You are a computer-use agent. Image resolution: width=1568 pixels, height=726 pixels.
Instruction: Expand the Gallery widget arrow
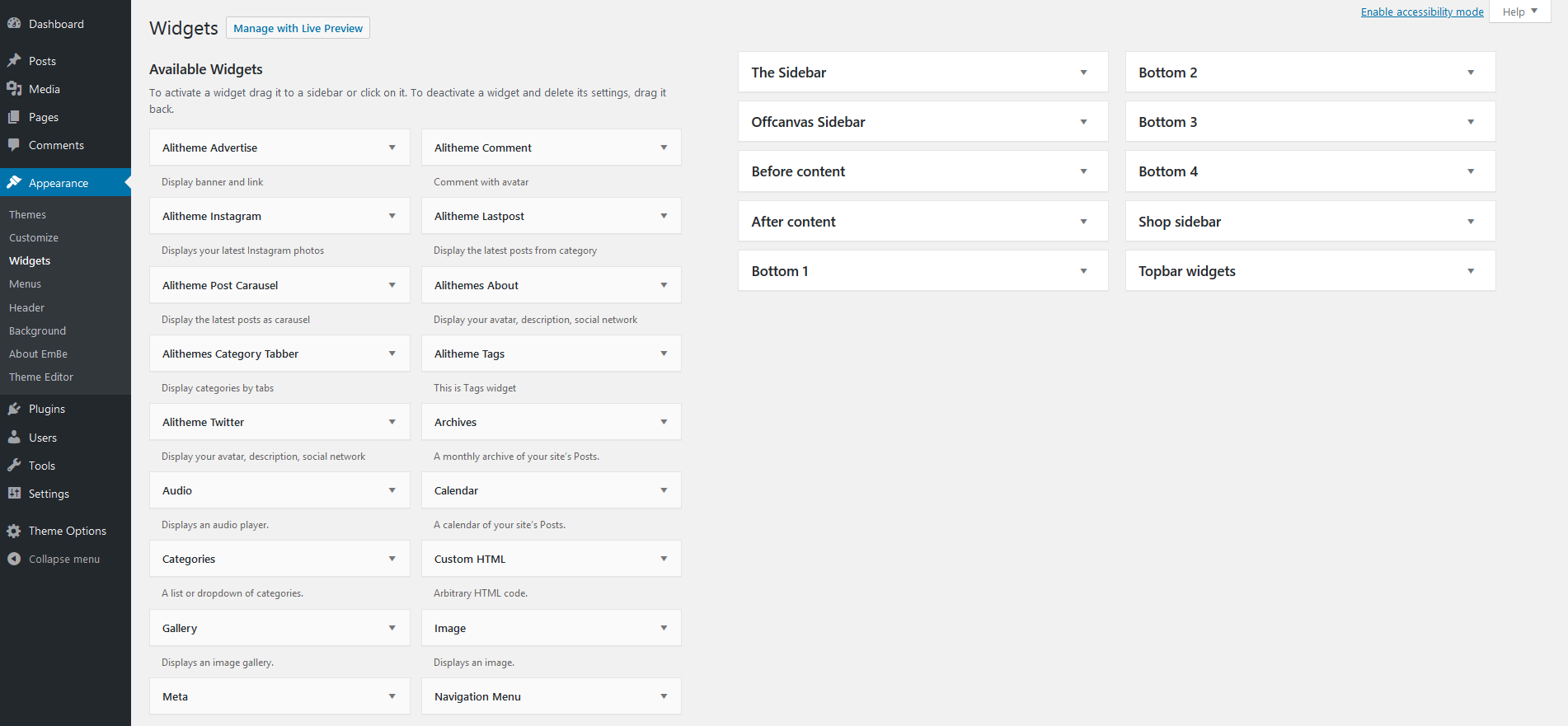tap(392, 628)
